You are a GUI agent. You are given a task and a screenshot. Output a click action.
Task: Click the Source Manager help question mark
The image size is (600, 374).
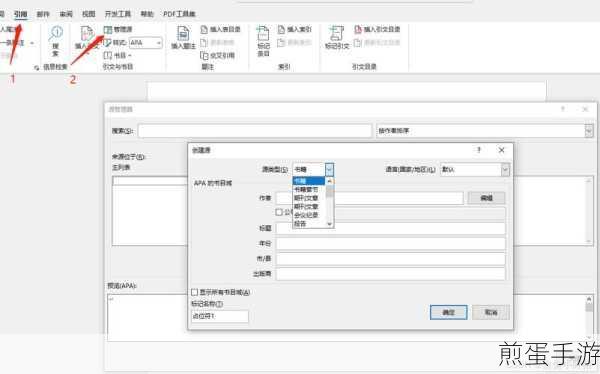[x=562, y=109]
